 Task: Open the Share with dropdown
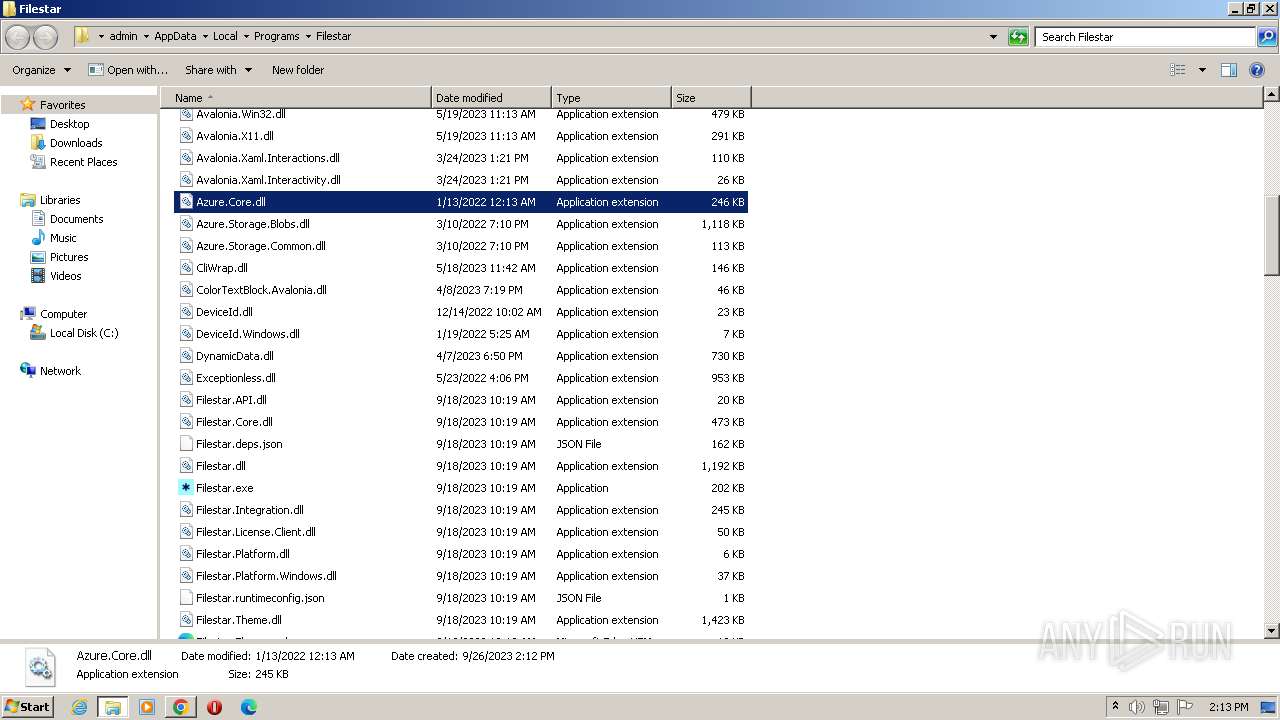coord(218,70)
